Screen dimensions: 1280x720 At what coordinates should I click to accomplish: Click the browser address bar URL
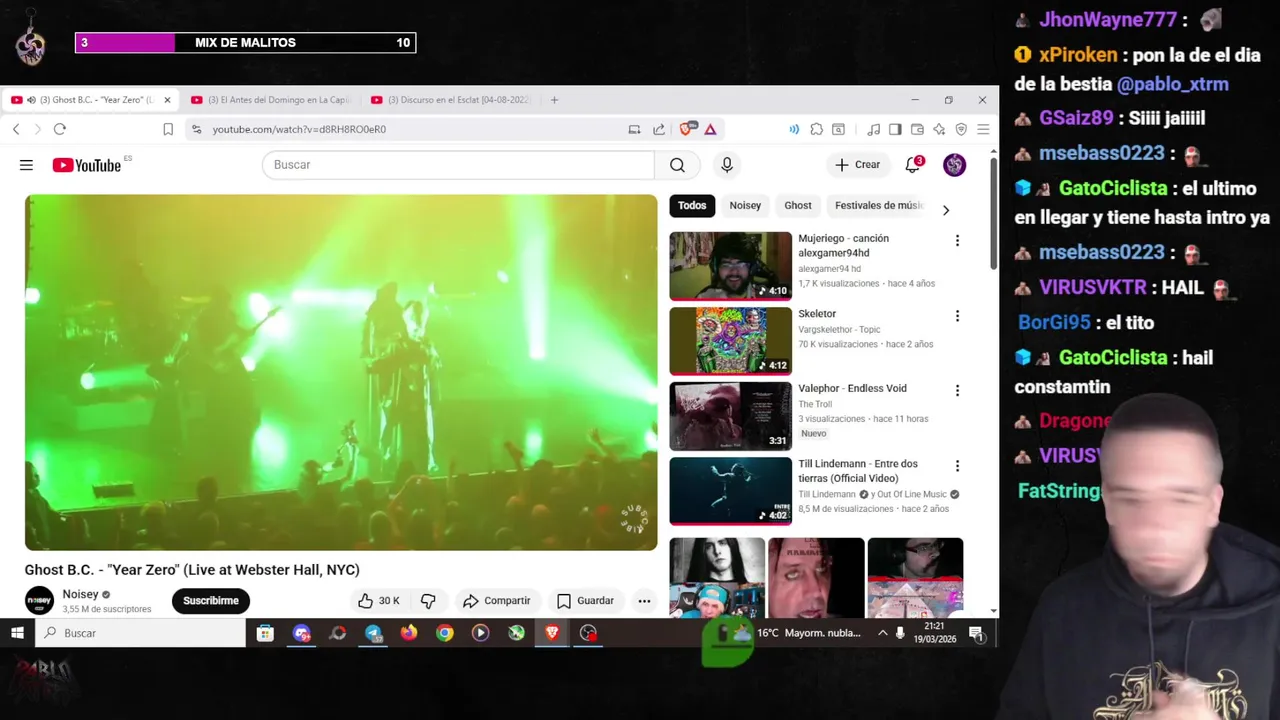tap(299, 129)
